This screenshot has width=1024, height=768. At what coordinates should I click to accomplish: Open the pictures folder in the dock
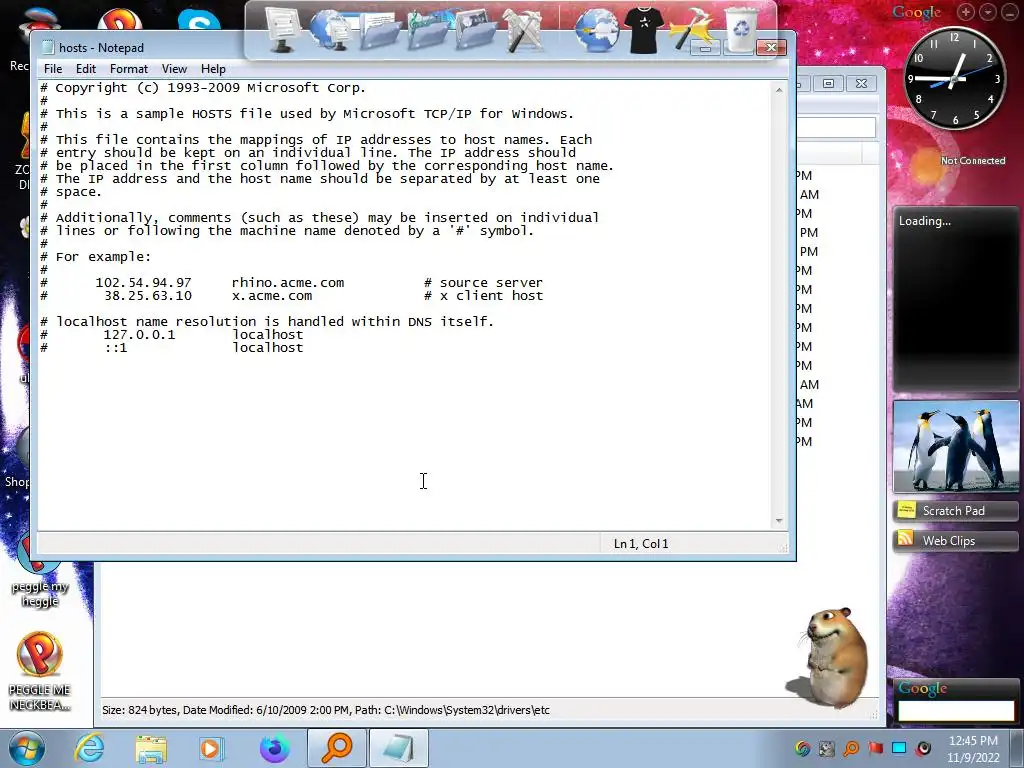coord(475,29)
